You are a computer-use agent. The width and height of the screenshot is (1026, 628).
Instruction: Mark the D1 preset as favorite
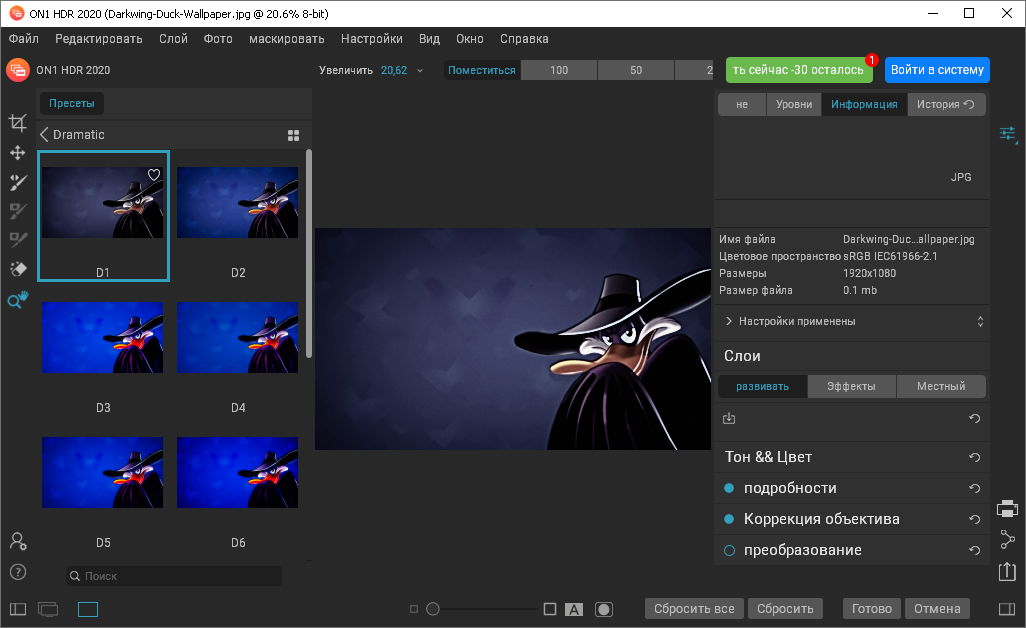click(154, 175)
